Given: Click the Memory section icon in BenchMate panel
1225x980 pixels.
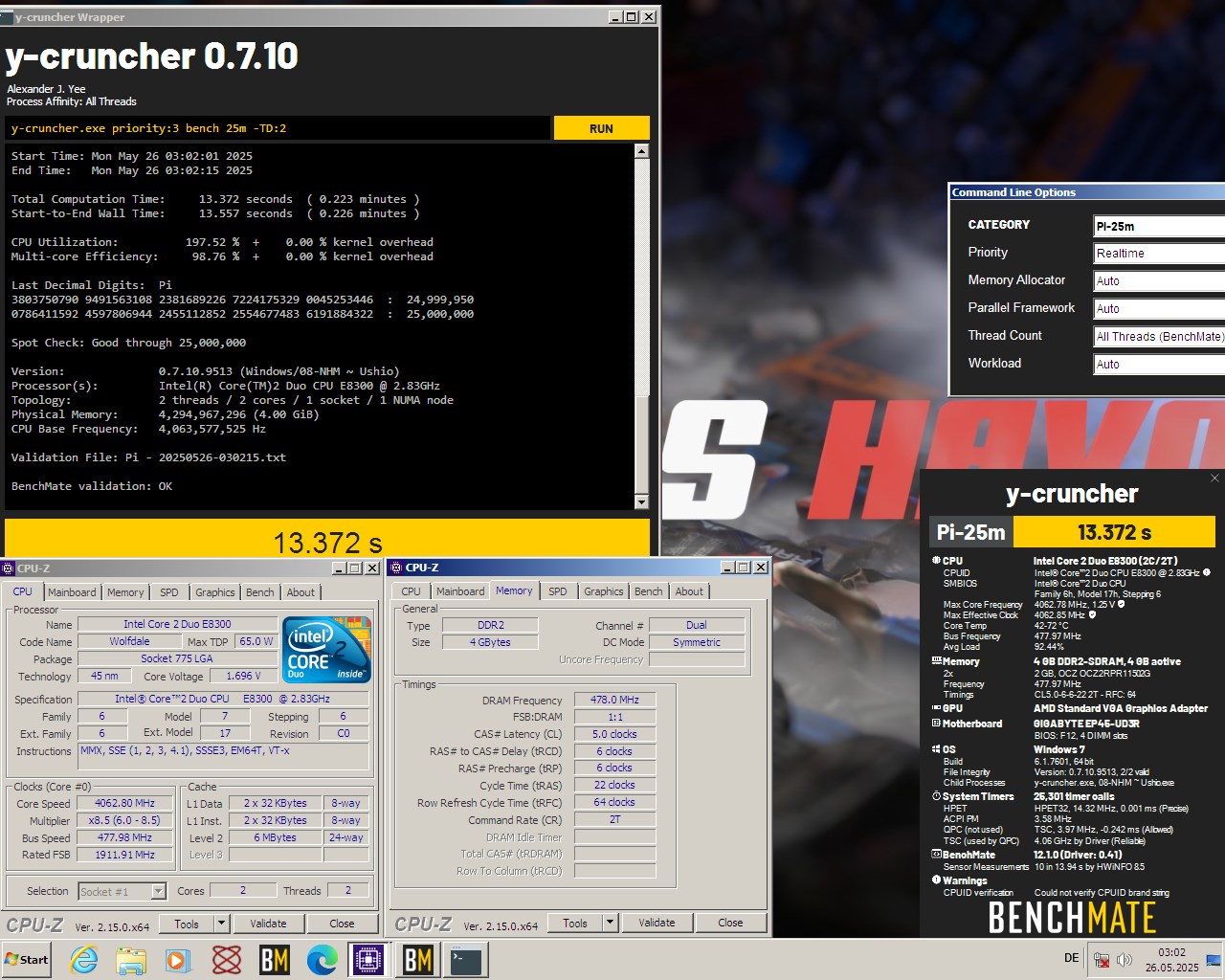Looking at the screenshot, I should [936, 661].
